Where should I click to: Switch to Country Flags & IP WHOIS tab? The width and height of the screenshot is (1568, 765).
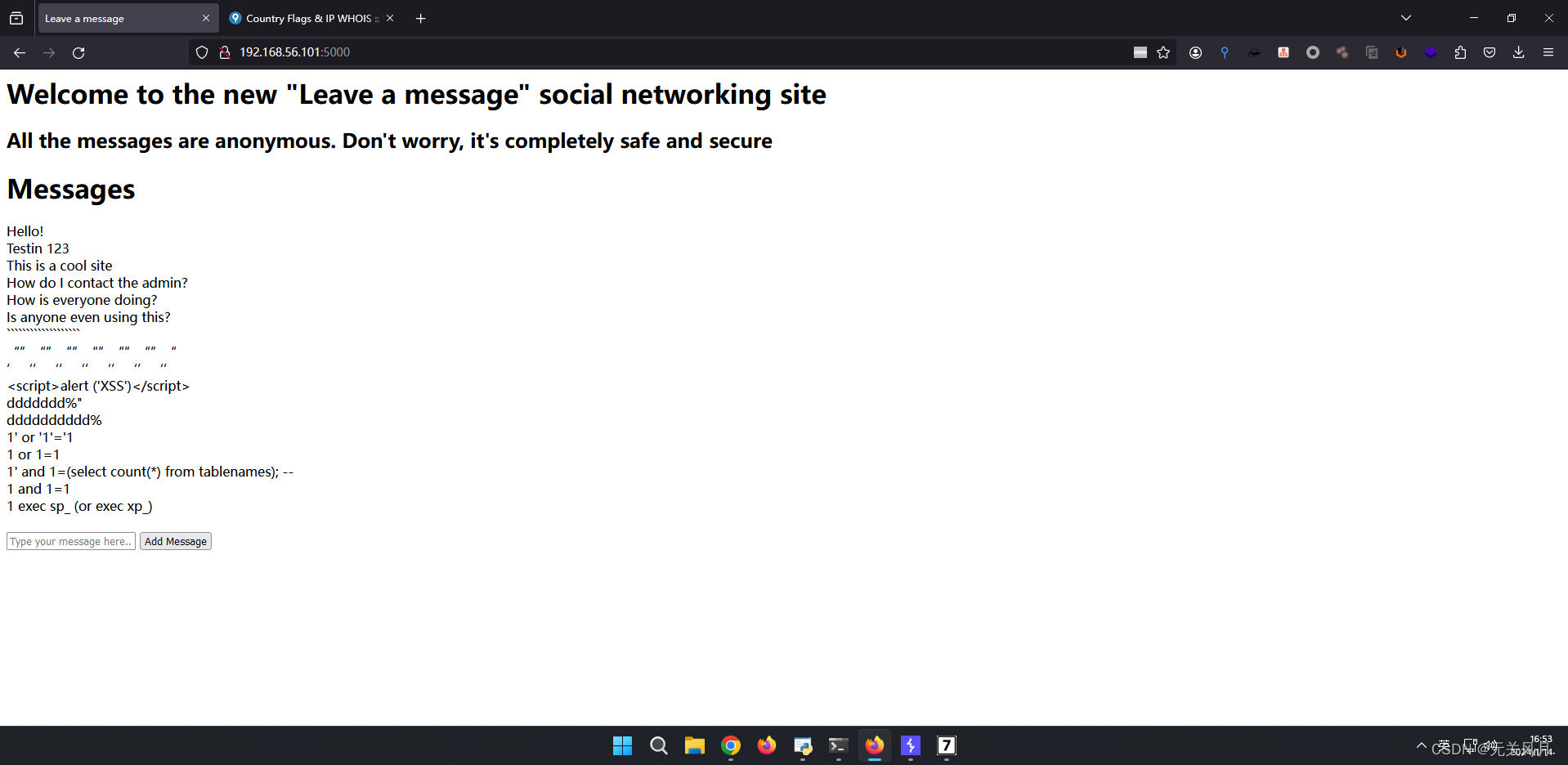(x=312, y=18)
